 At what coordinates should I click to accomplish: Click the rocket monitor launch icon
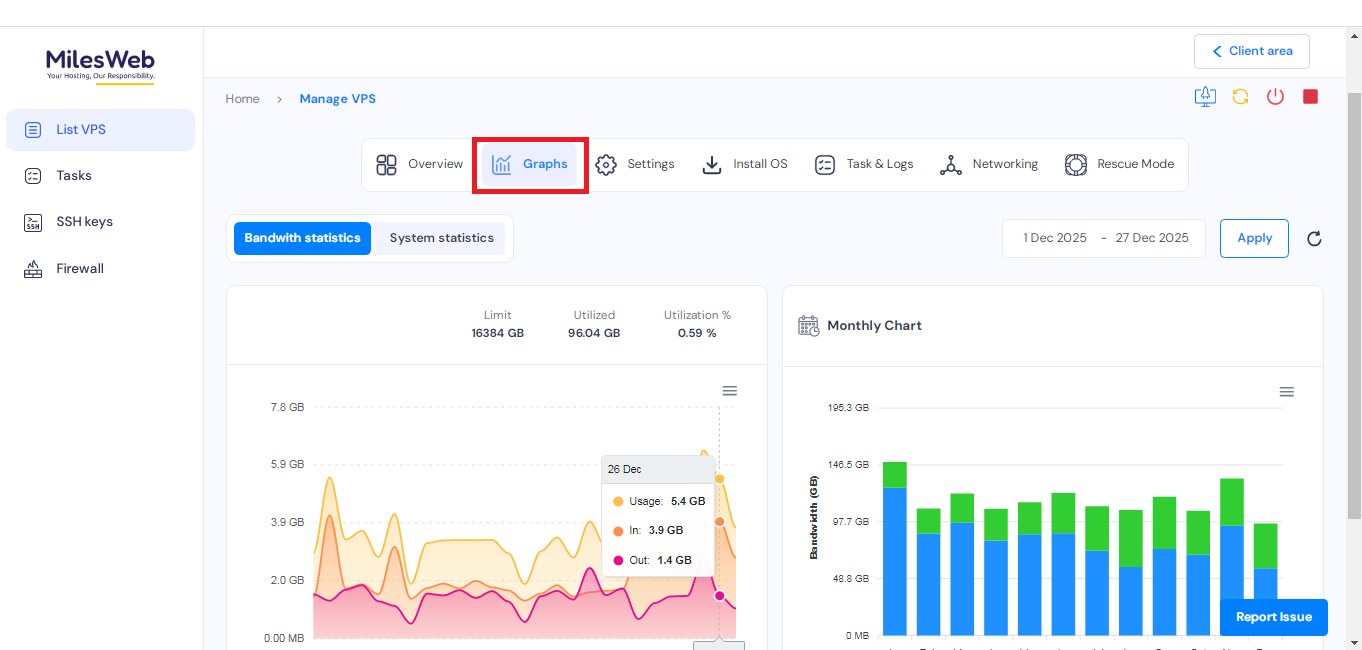point(1205,97)
